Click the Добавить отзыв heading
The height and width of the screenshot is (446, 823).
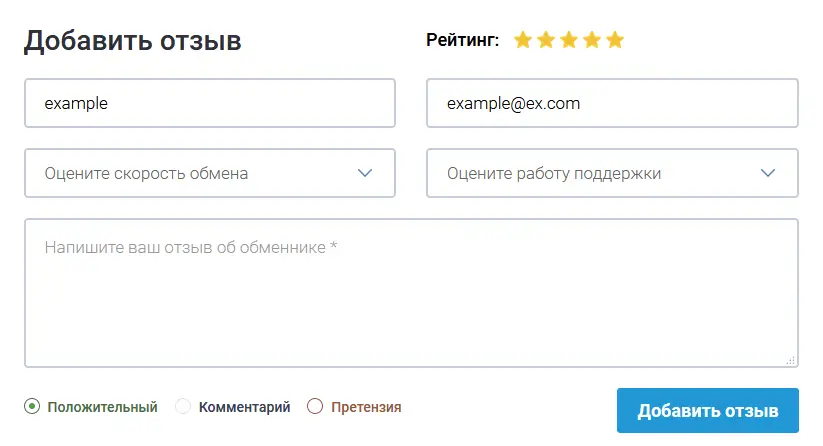click(x=133, y=41)
